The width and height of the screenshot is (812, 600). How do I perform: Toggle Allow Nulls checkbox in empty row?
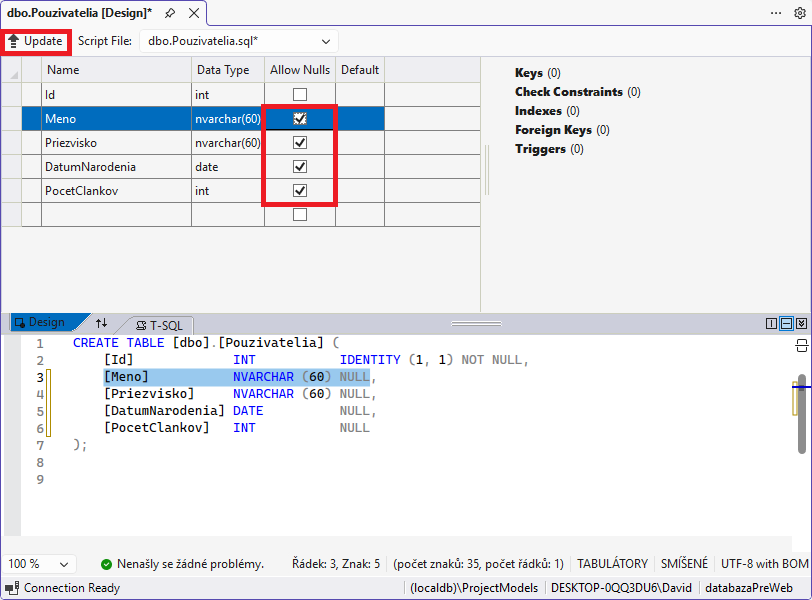(x=300, y=214)
